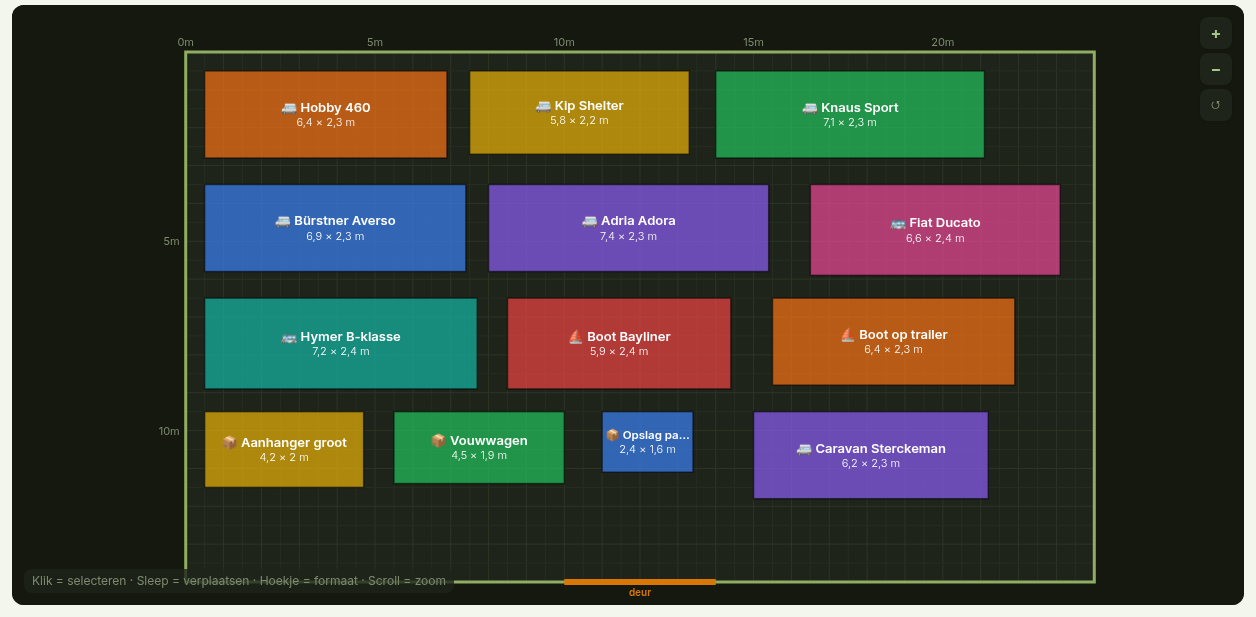
Task: Click the "2,4 × 1,6 m" size text
Action: [647, 450]
